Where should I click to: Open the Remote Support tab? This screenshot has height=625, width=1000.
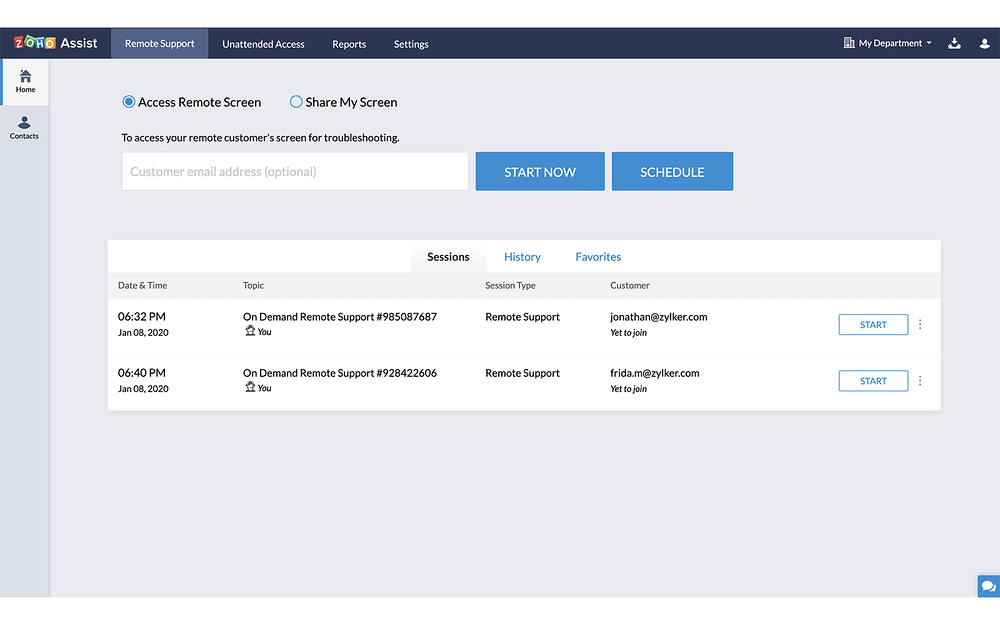[159, 43]
